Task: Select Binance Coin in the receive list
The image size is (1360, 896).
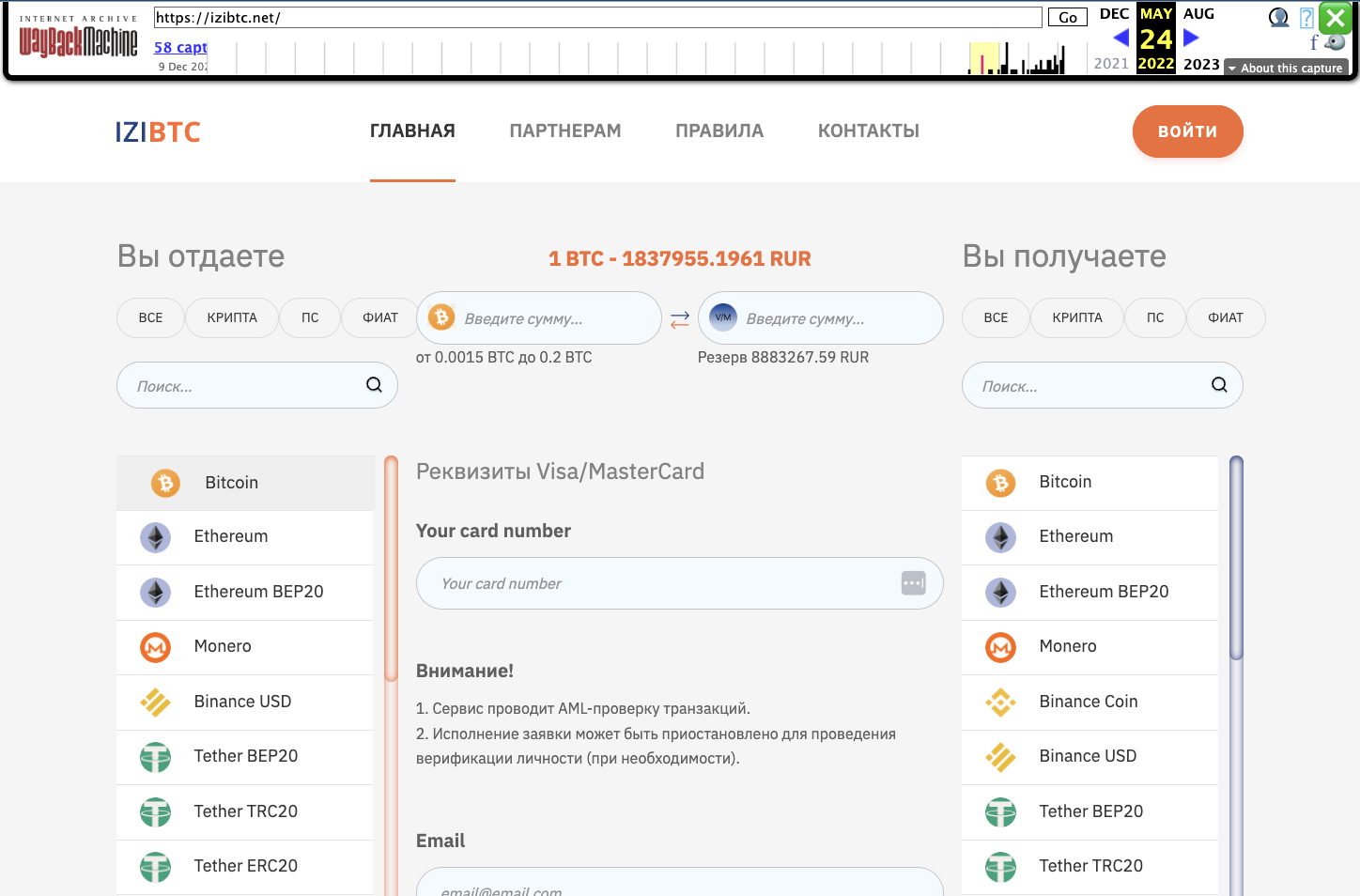Action: 1090,702
